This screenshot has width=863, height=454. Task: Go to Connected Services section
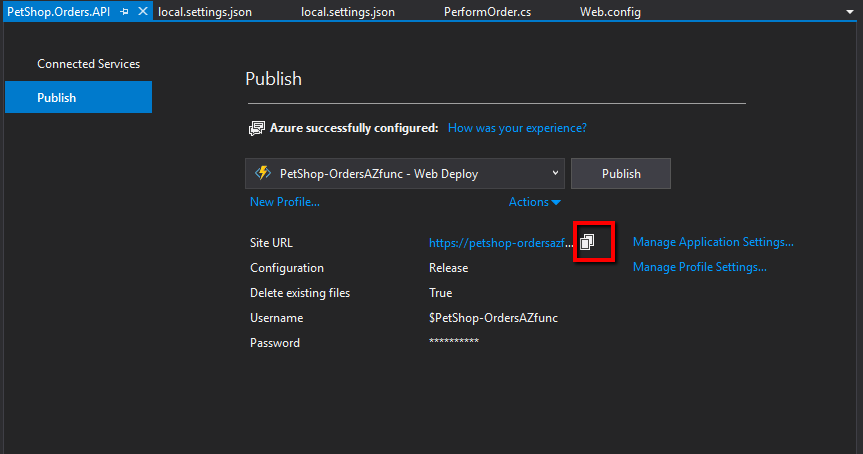[89, 64]
